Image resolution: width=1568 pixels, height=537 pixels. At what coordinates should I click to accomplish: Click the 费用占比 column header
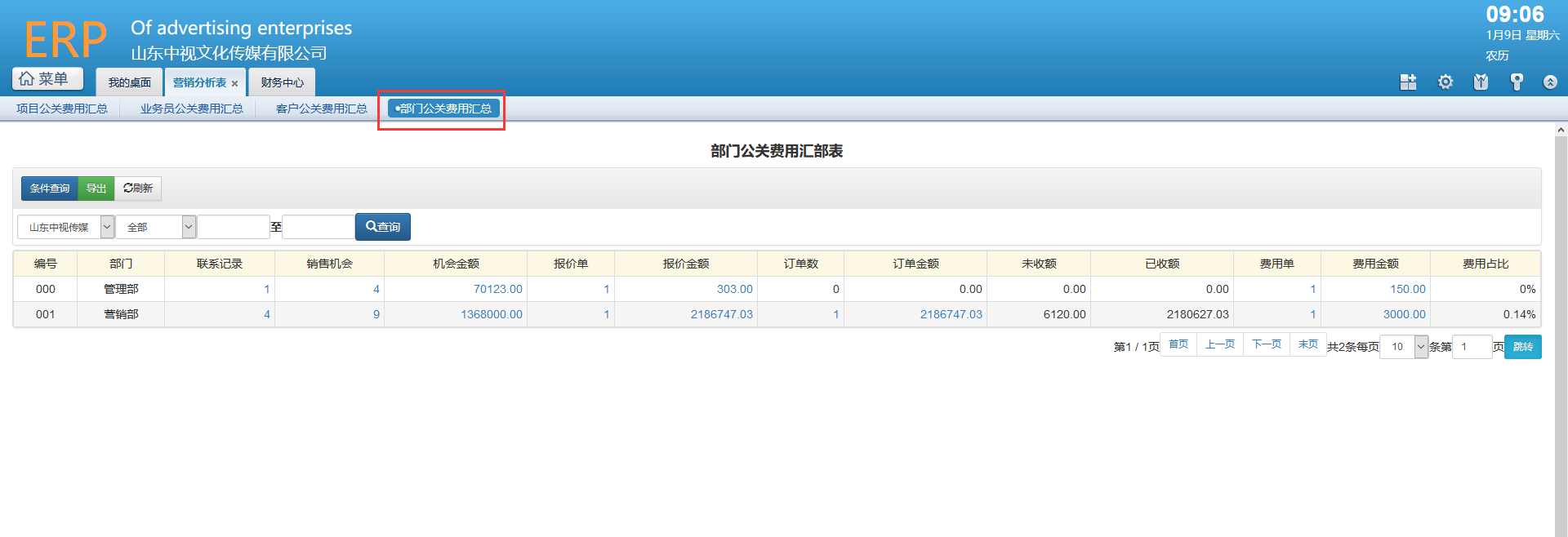1486,264
